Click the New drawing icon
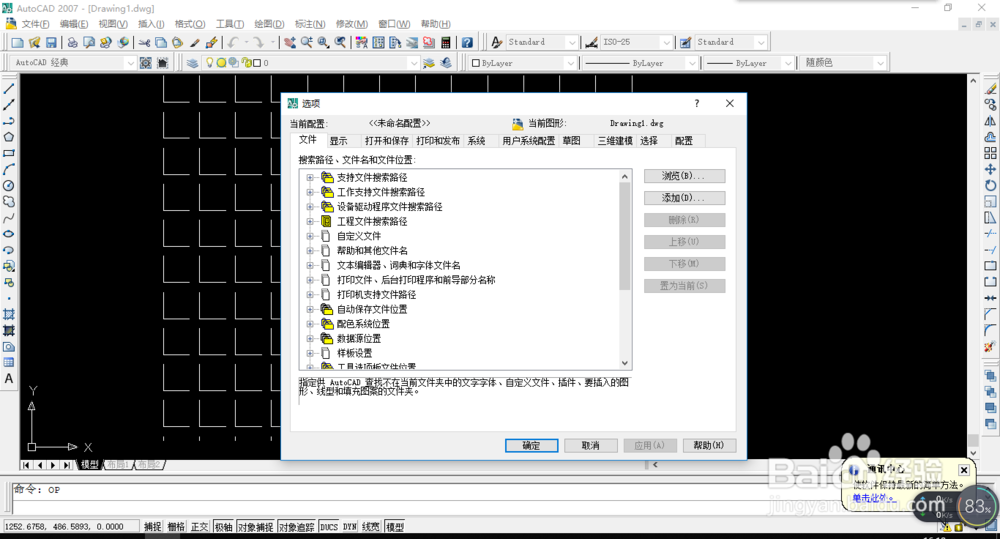The image size is (1000, 539). (x=17, y=42)
